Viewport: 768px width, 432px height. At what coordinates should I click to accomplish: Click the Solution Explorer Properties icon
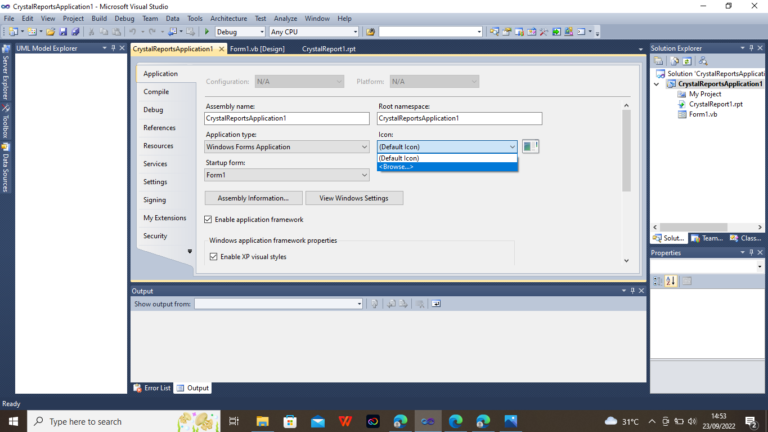658,61
